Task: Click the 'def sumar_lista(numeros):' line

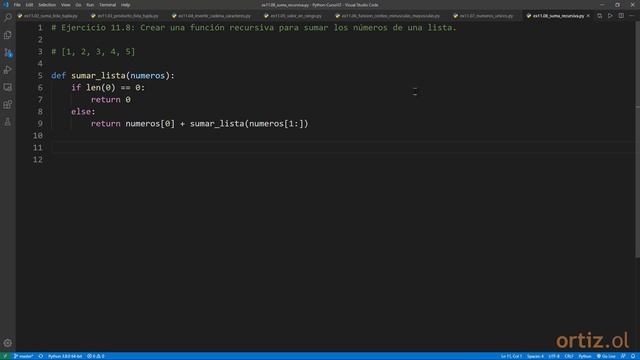Action: pyautogui.click(x=113, y=76)
